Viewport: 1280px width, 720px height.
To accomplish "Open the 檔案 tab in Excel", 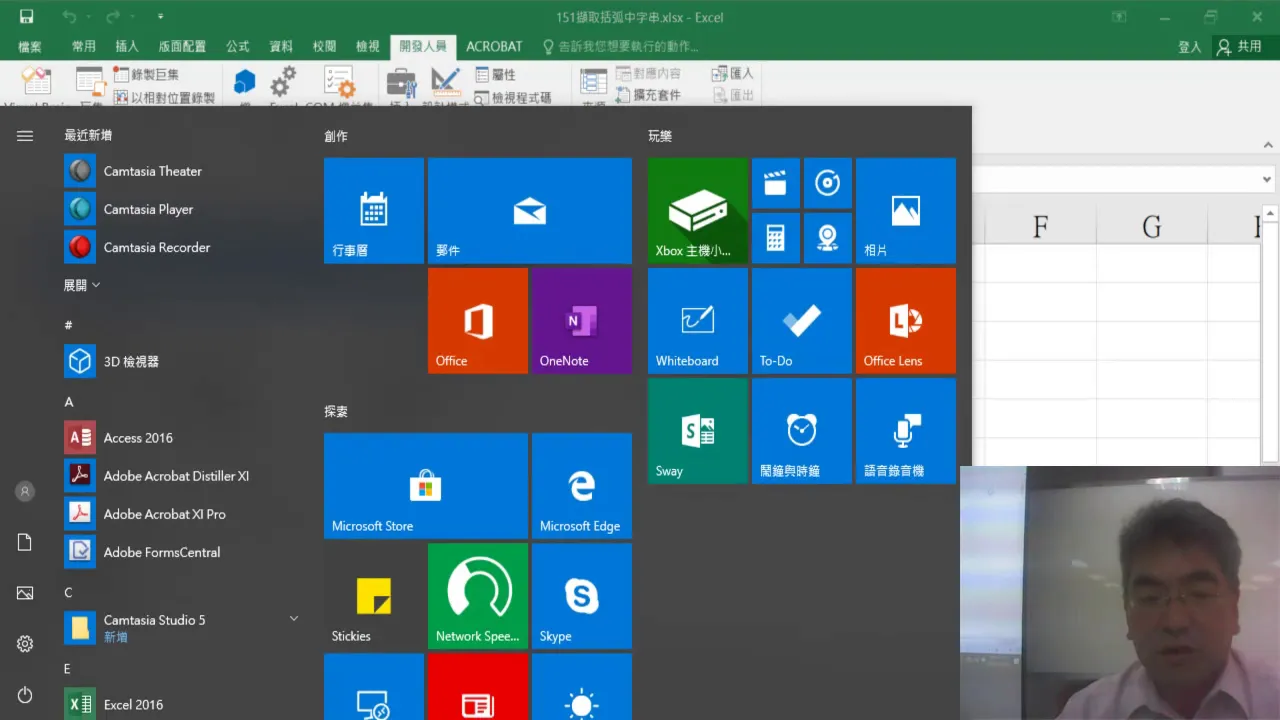I will click(x=30, y=46).
